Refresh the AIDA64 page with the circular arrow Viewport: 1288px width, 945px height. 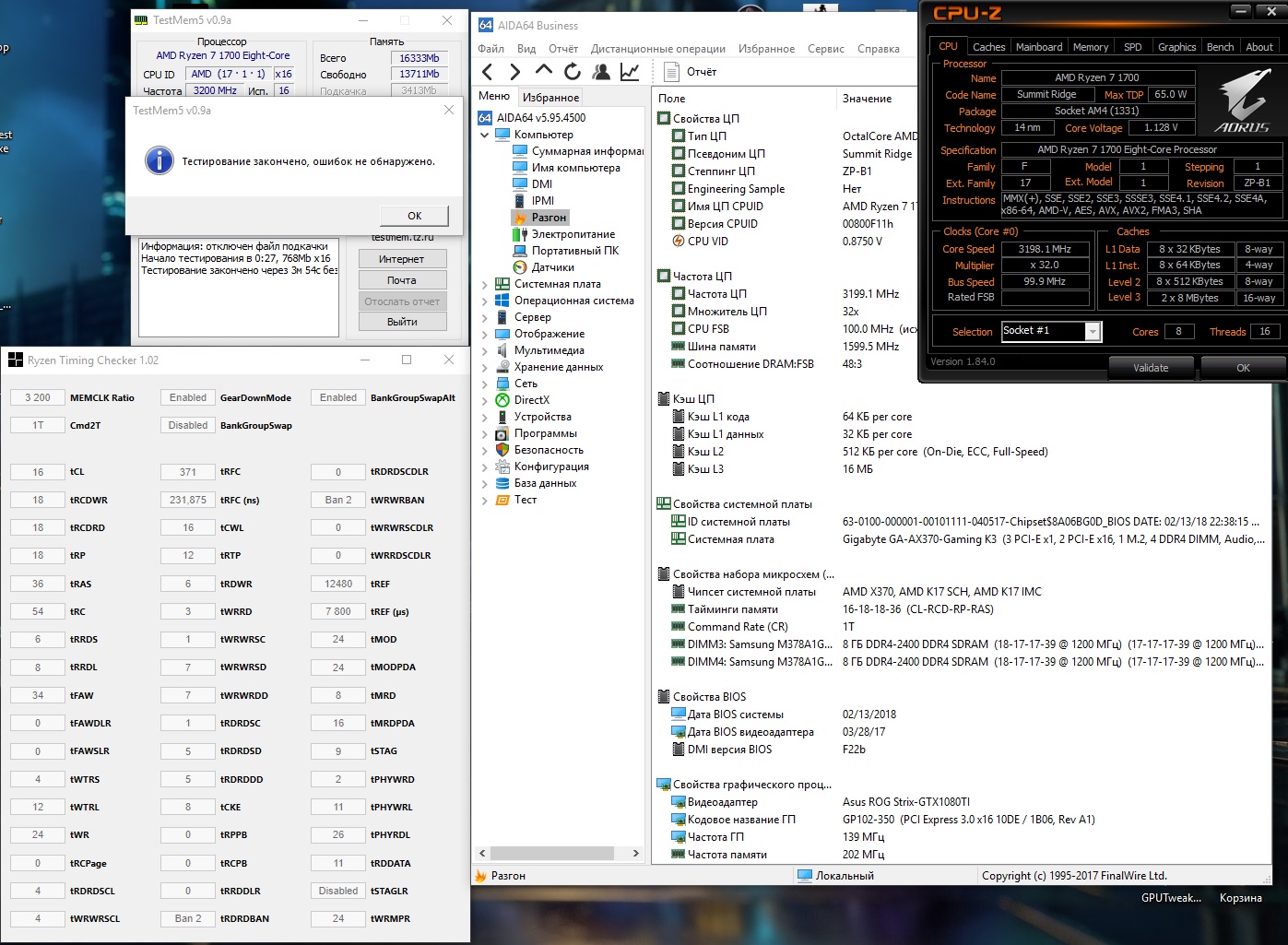point(573,72)
